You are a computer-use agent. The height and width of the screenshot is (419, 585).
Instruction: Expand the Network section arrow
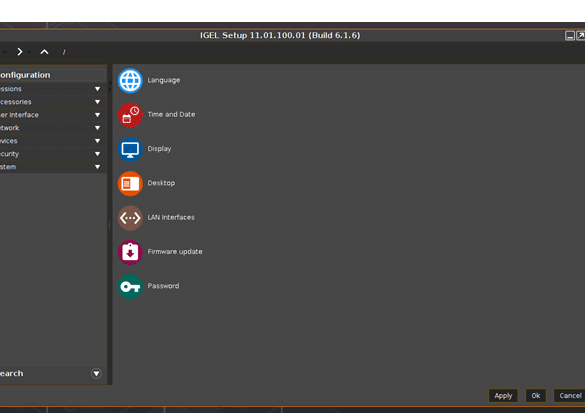coord(97,128)
